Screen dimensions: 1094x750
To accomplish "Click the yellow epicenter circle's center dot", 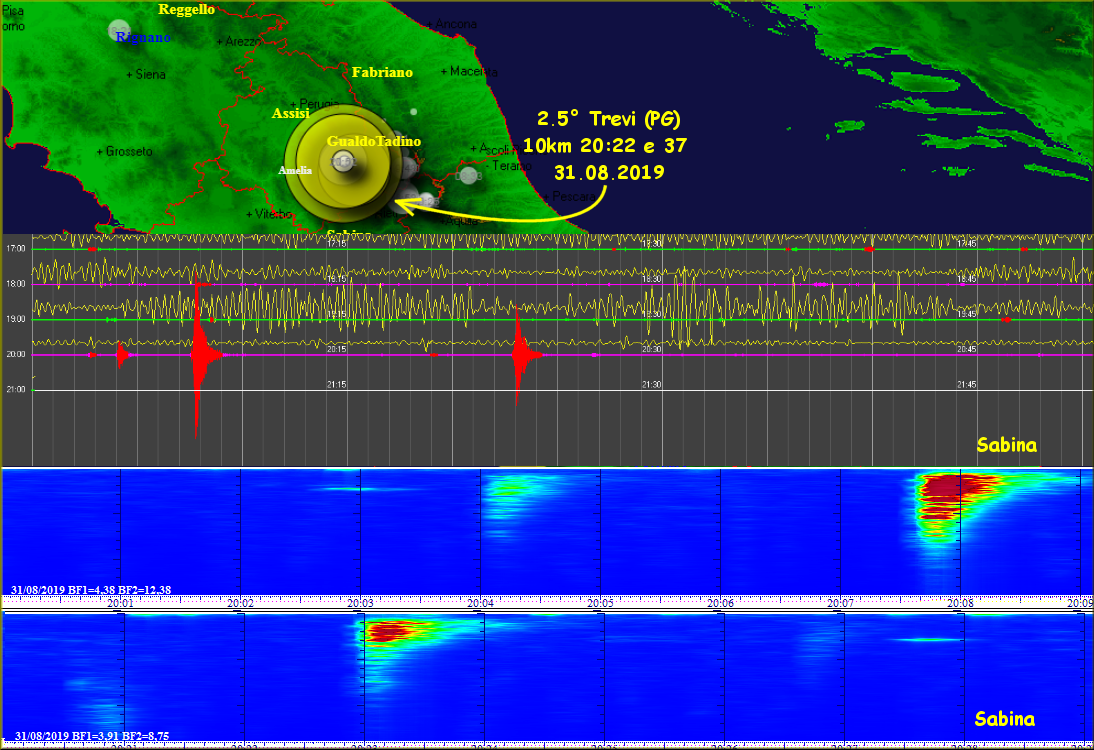I will [x=342, y=160].
